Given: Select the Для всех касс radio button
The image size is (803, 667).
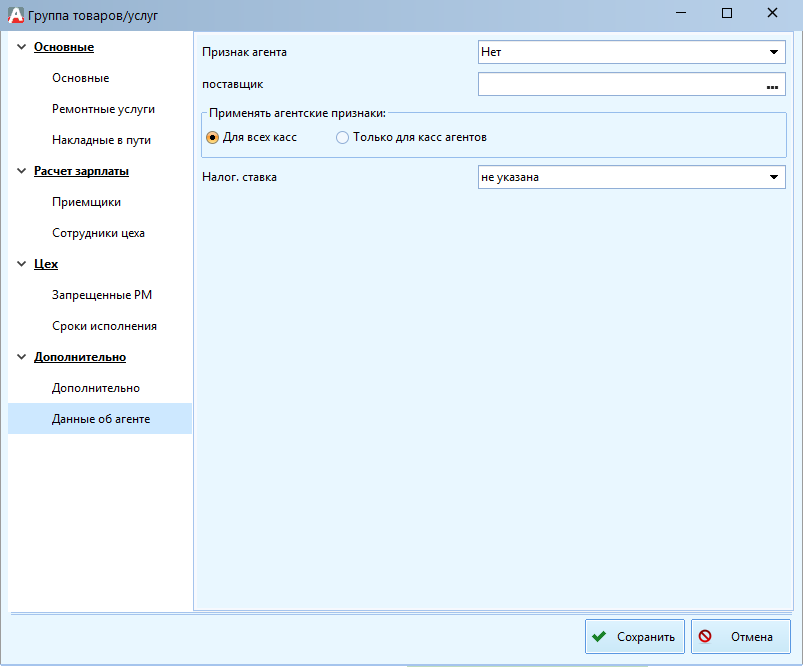Looking at the screenshot, I should (212, 137).
